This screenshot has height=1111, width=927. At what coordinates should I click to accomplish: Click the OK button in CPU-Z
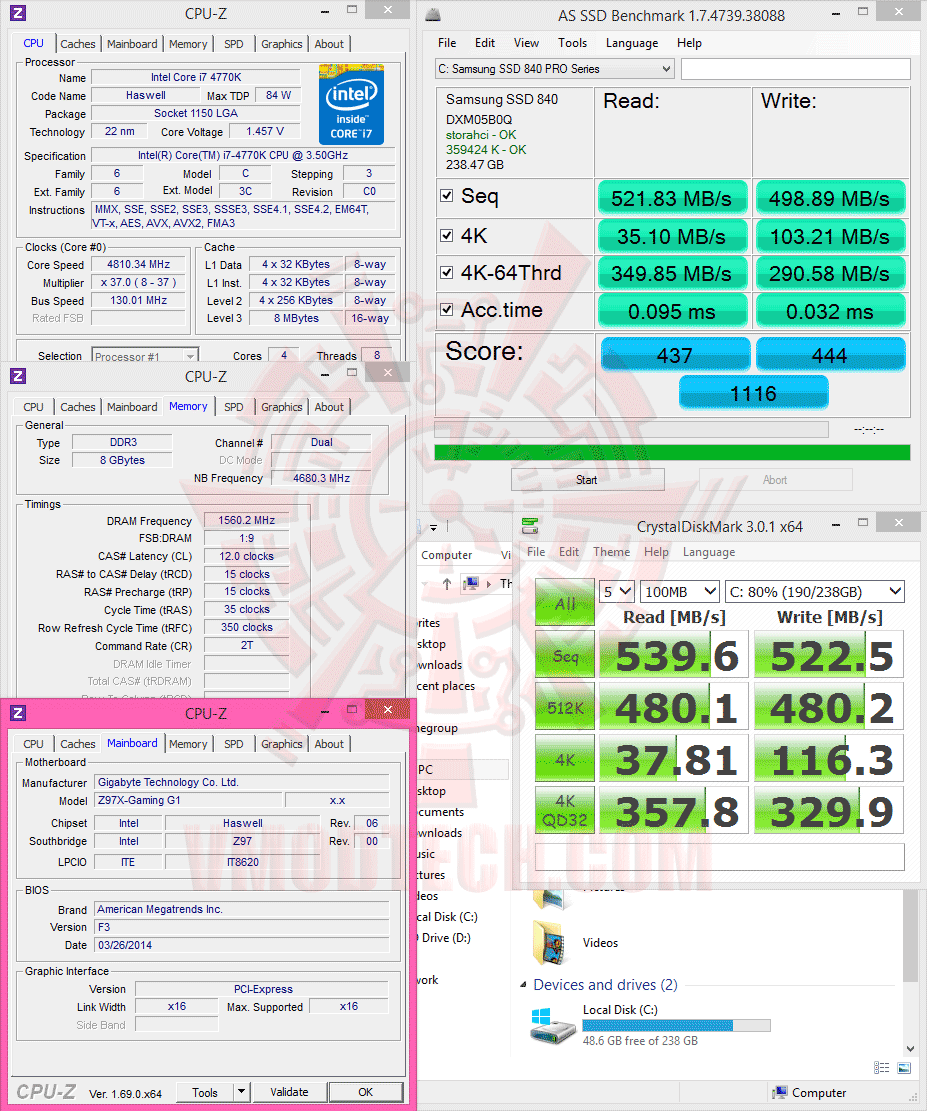(366, 1092)
